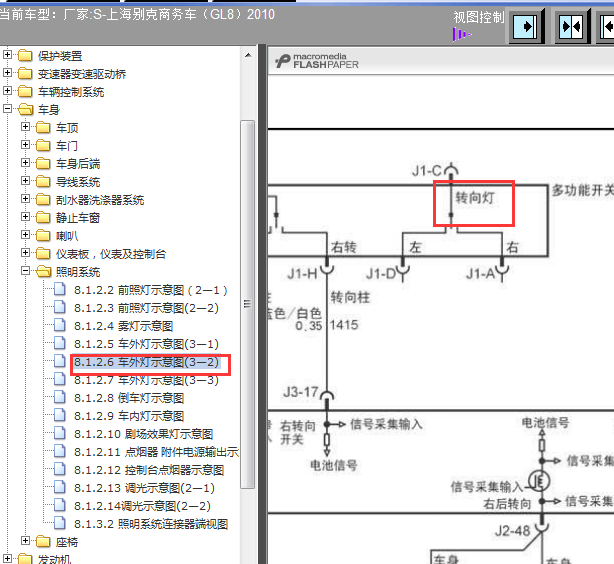Click the 仪表板，仪表及控制台 folder icon
Screen dimensions: 614x564
point(43,254)
